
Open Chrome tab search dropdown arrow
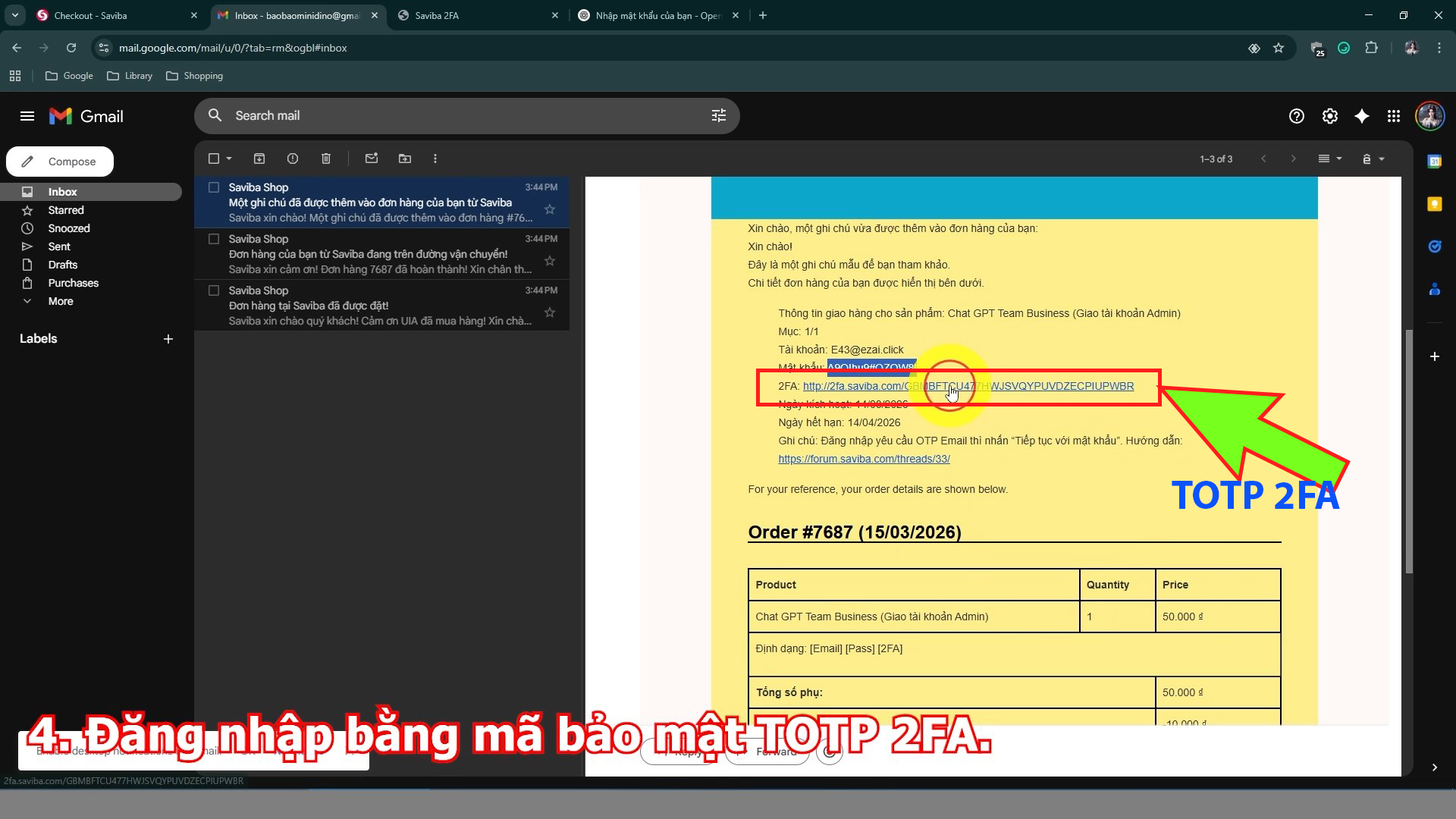point(14,15)
